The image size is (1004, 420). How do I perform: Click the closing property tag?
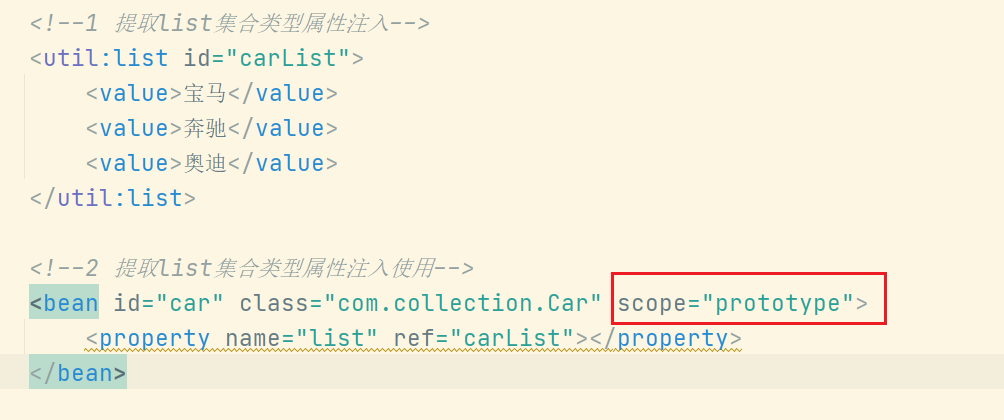(x=666, y=338)
